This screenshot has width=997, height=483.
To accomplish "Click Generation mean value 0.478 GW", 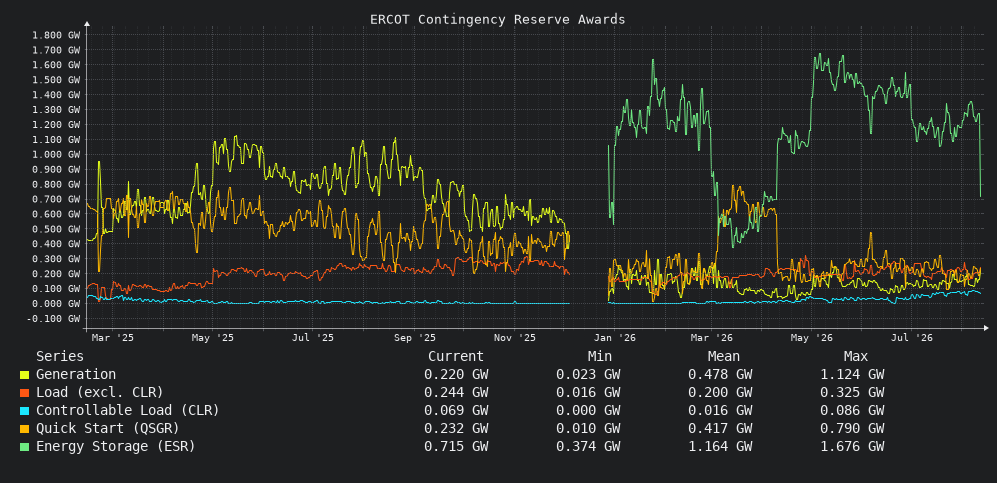I will [x=720, y=375].
